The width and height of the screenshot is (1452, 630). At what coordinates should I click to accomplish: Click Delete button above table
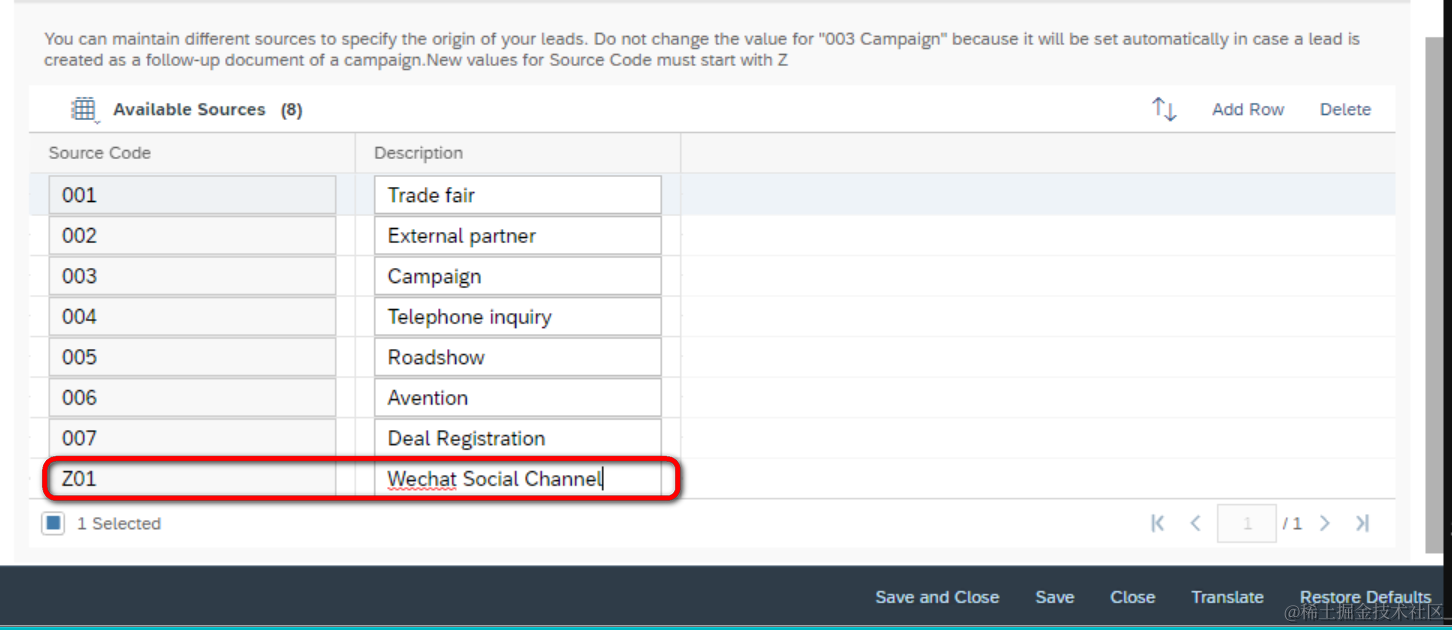pyautogui.click(x=1345, y=110)
